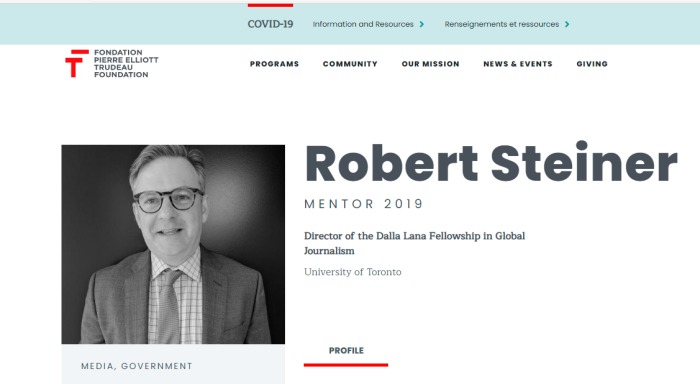Click the Robert Steiner name heading
Image resolution: width=700 pixels, height=384 pixels.
[491, 163]
